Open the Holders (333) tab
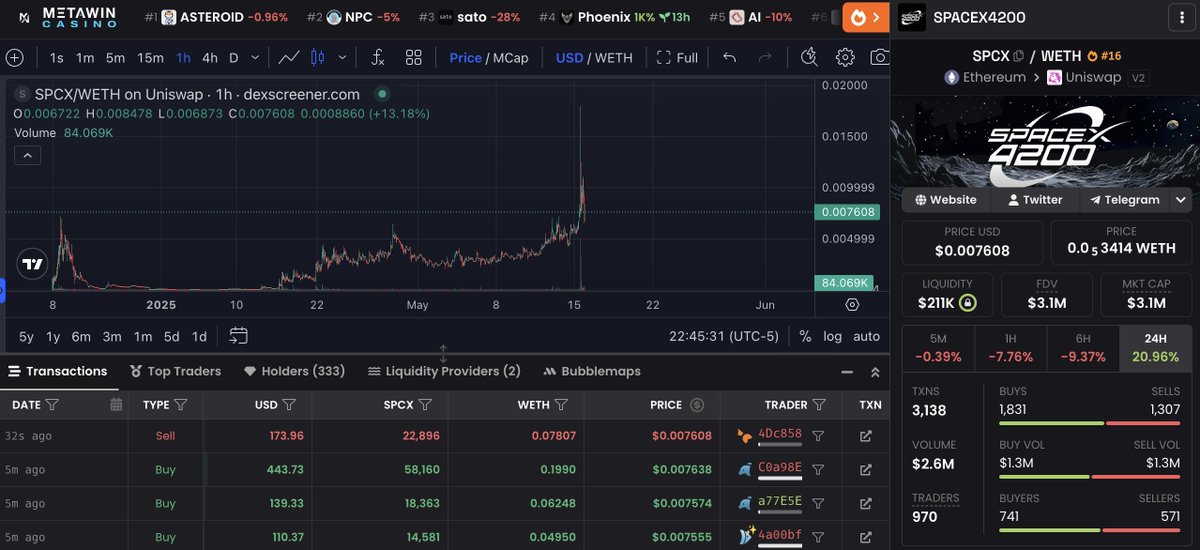Image resolution: width=1200 pixels, height=550 pixels. coord(295,371)
